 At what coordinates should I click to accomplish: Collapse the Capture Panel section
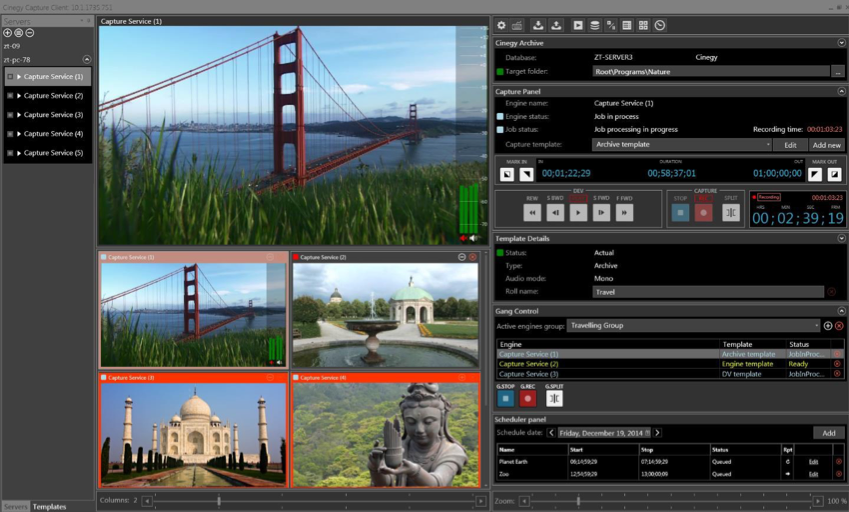(x=841, y=91)
